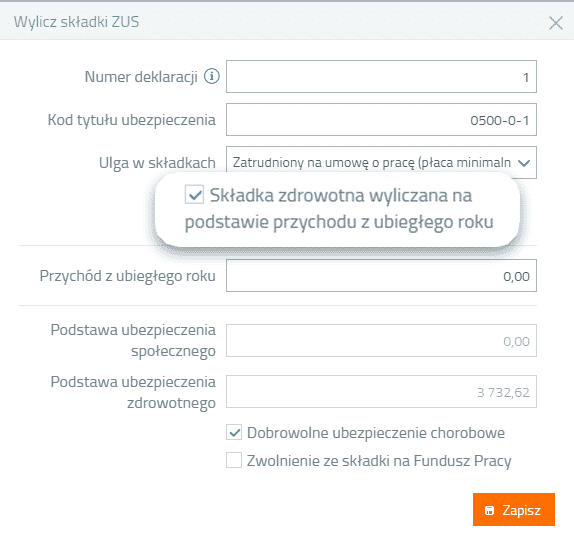Click the info icon beside Numer deklaracji
Viewport: 574px width, 545px height.
point(212,76)
